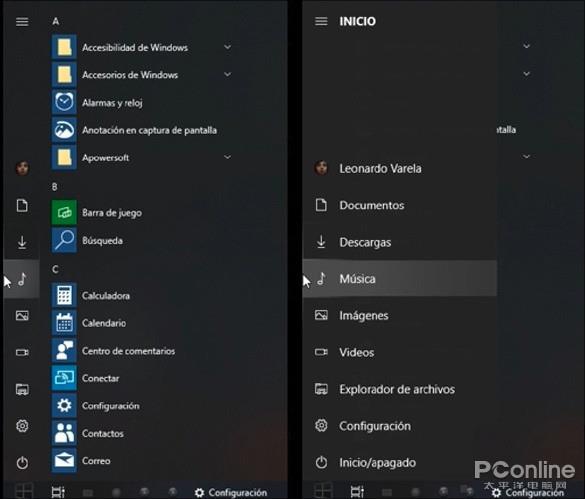Open File Explorer icon in the left sidebar

22,389
